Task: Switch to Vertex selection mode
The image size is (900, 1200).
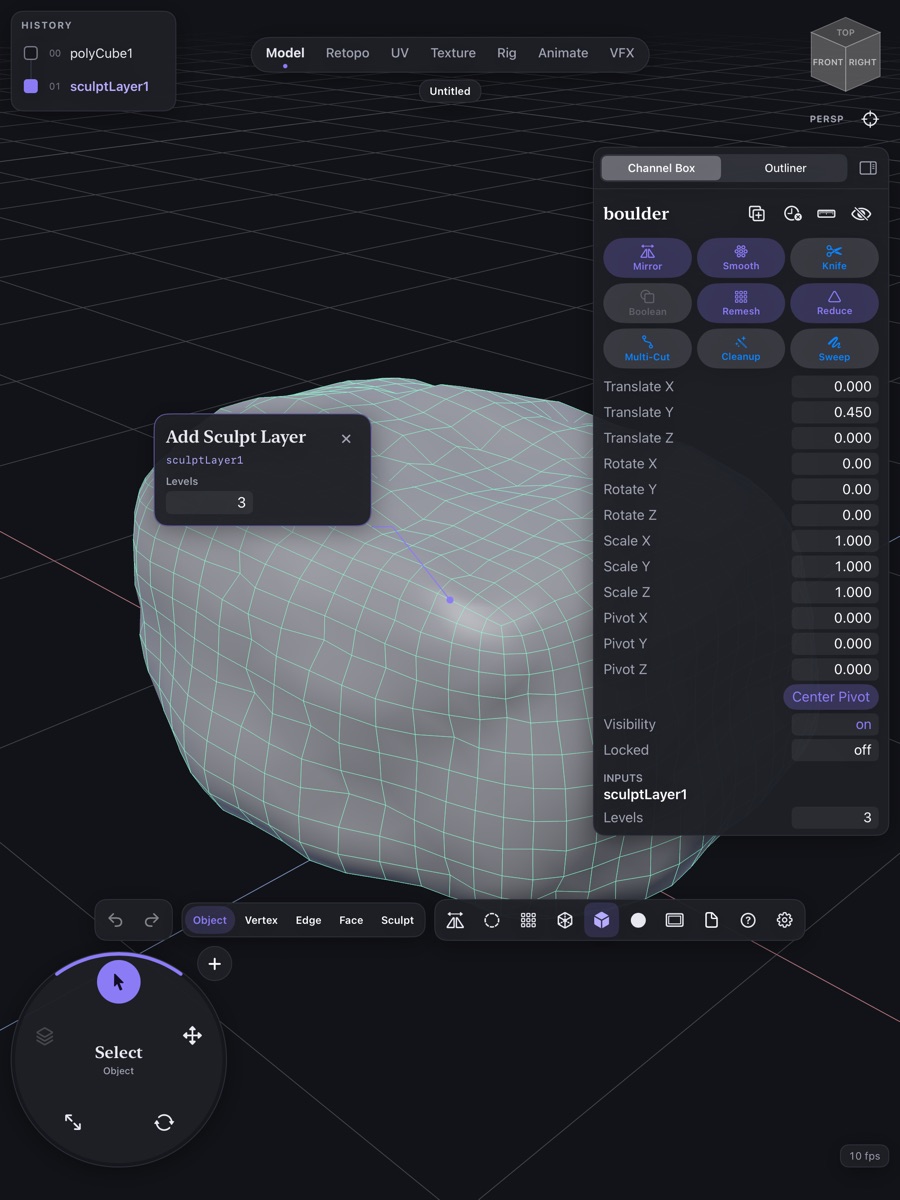Action: coord(261,920)
